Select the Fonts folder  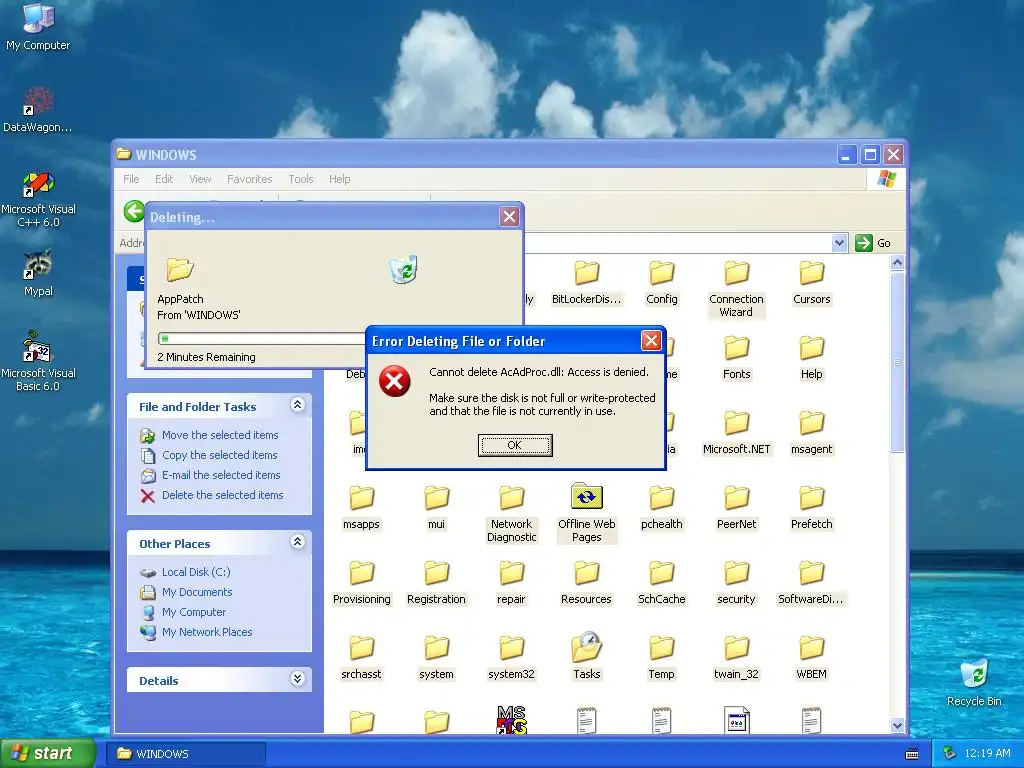tap(736, 358)
